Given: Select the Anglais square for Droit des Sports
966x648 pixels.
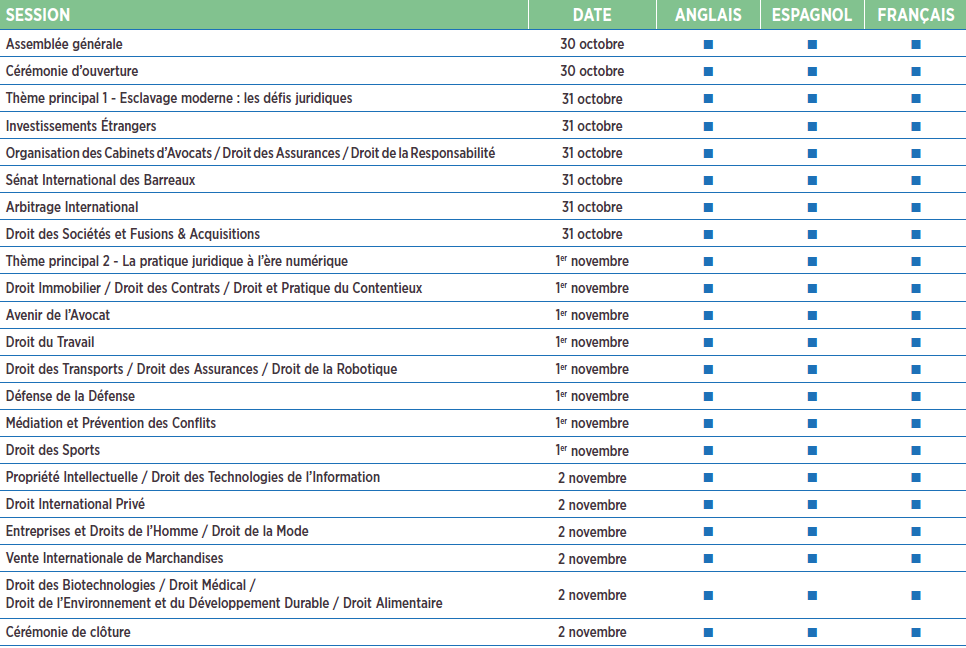Looking at the screenshot, I should [708, 450].
